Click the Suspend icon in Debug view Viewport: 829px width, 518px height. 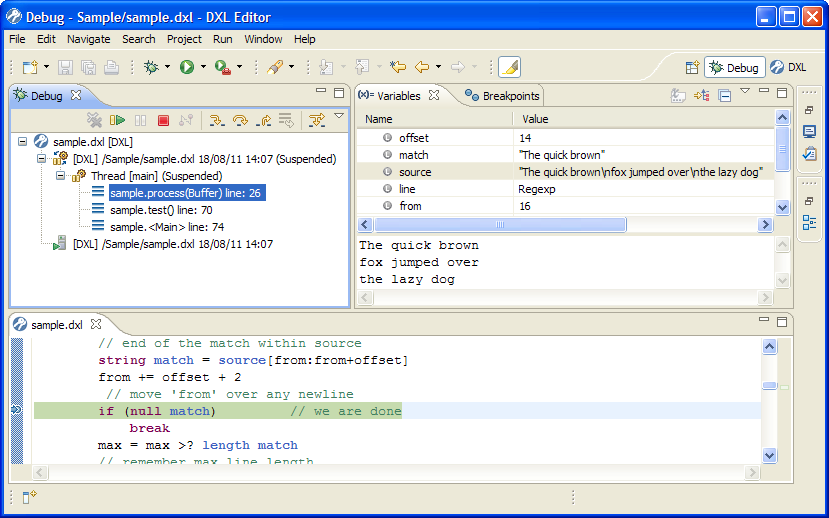pyautogui.click(x=140, y=121)
